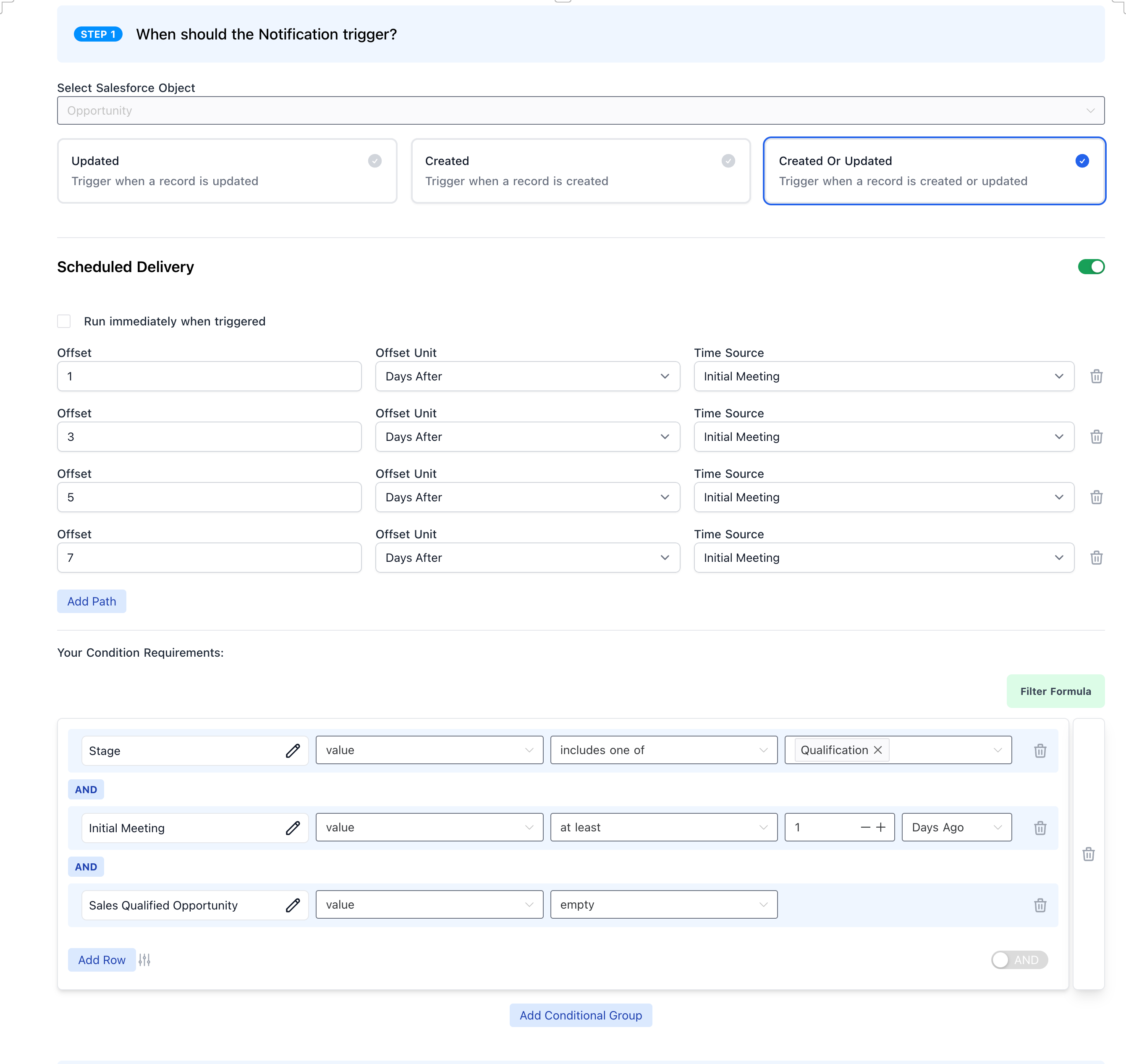The width and height of the screenshot is (1126, 1064).
Task: Select the Created Or Updated trigger option
Action: (x=935, y=171)
